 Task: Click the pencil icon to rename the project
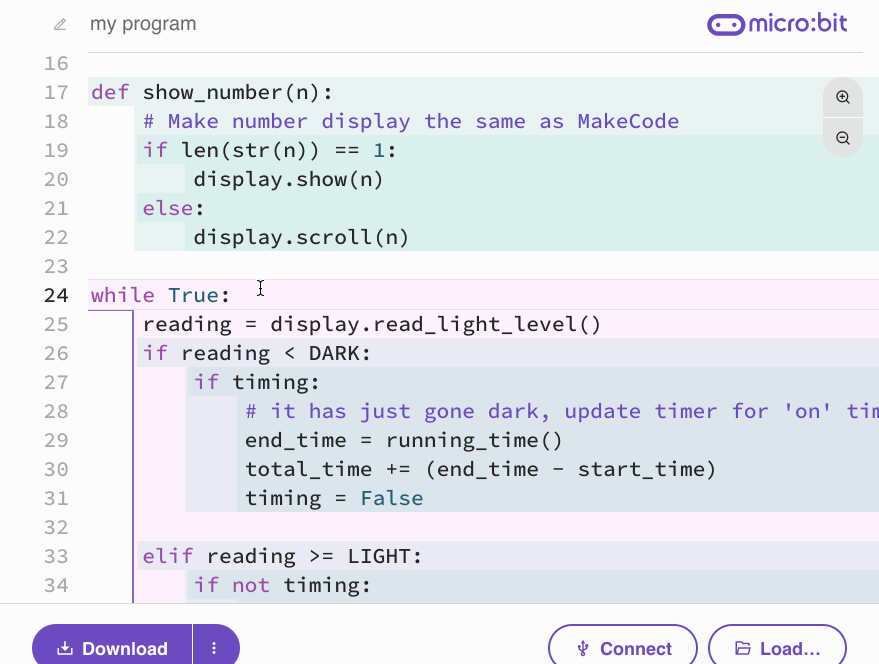tap(59, 24)
